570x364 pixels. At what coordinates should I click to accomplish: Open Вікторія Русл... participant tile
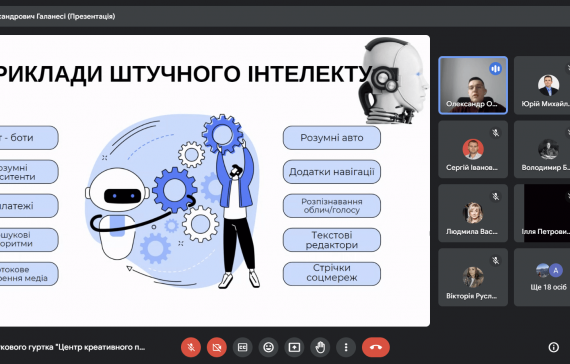click(473, 277)
